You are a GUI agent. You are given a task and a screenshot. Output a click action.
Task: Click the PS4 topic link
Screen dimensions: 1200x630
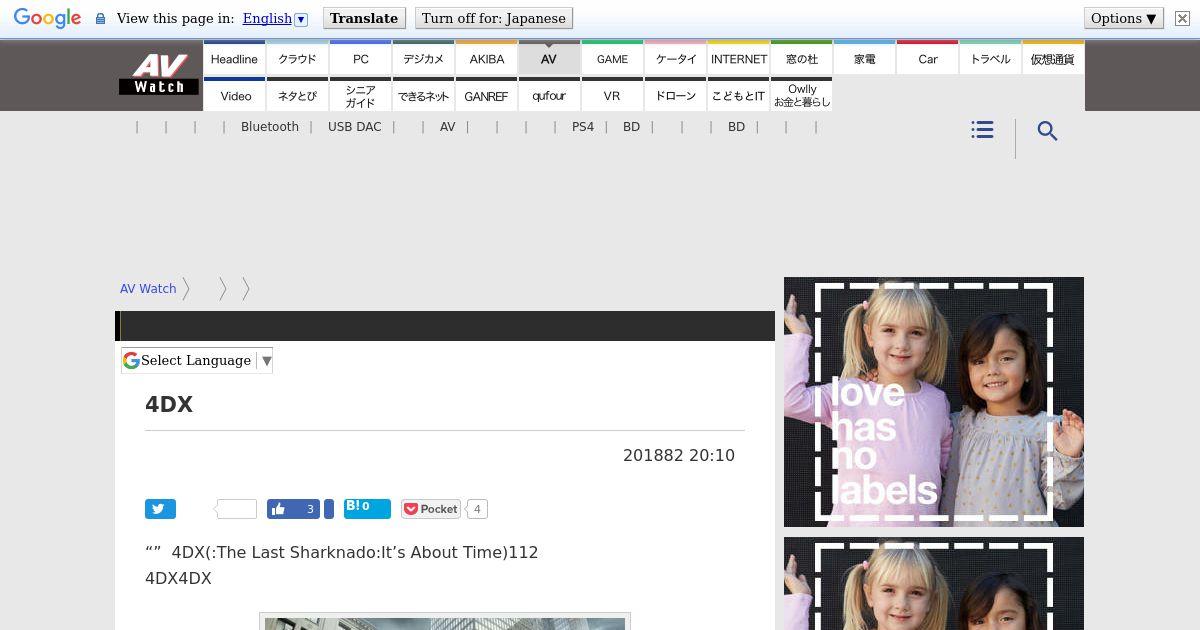[x=583, y=127]
